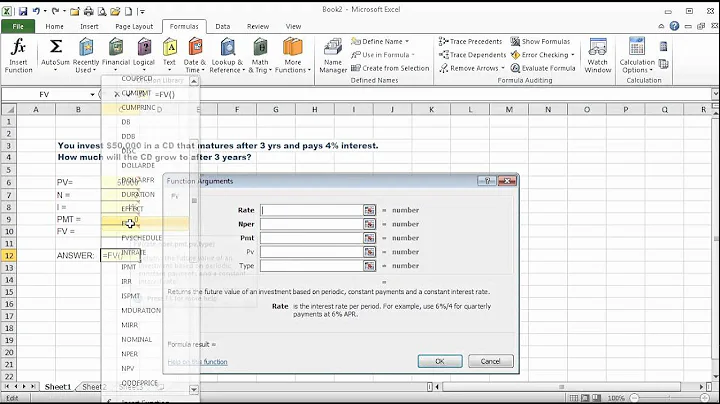Collapse the Type field range selector
This screenshot has height=404, width=720.
(369, 265)
